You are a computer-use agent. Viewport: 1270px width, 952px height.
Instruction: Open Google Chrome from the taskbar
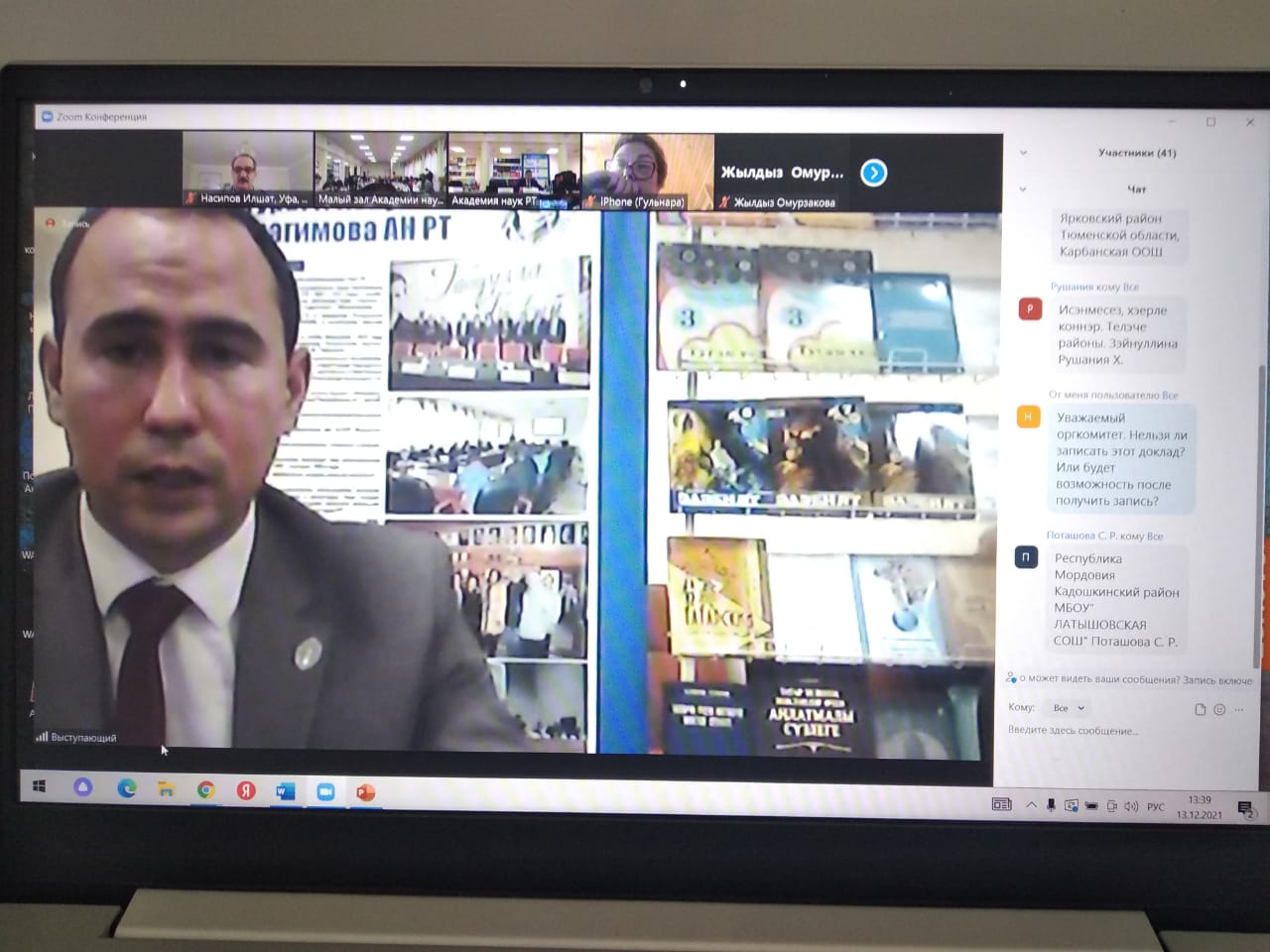click(205, 790)
